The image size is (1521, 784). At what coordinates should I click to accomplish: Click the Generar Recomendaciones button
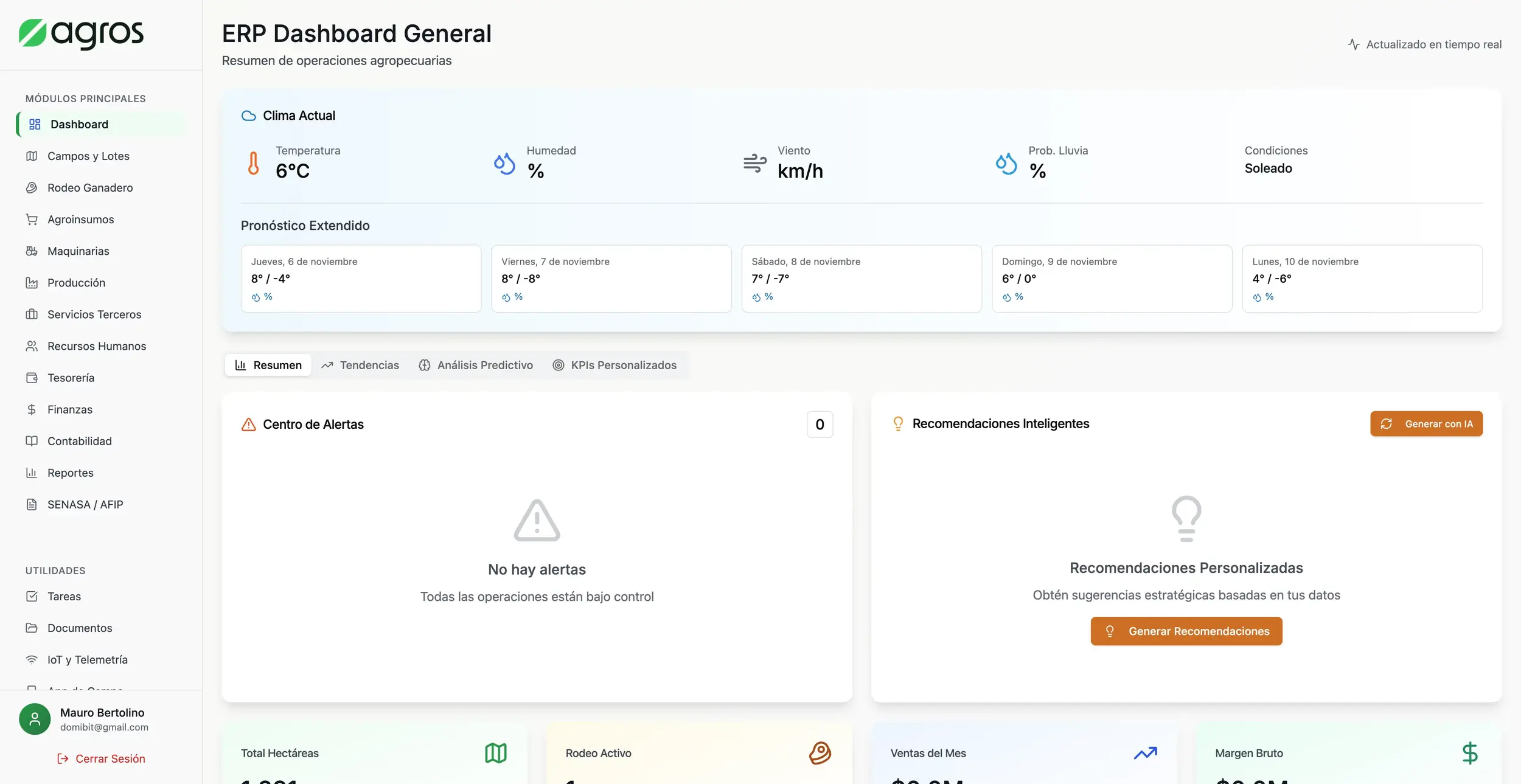coord(1186,631)
